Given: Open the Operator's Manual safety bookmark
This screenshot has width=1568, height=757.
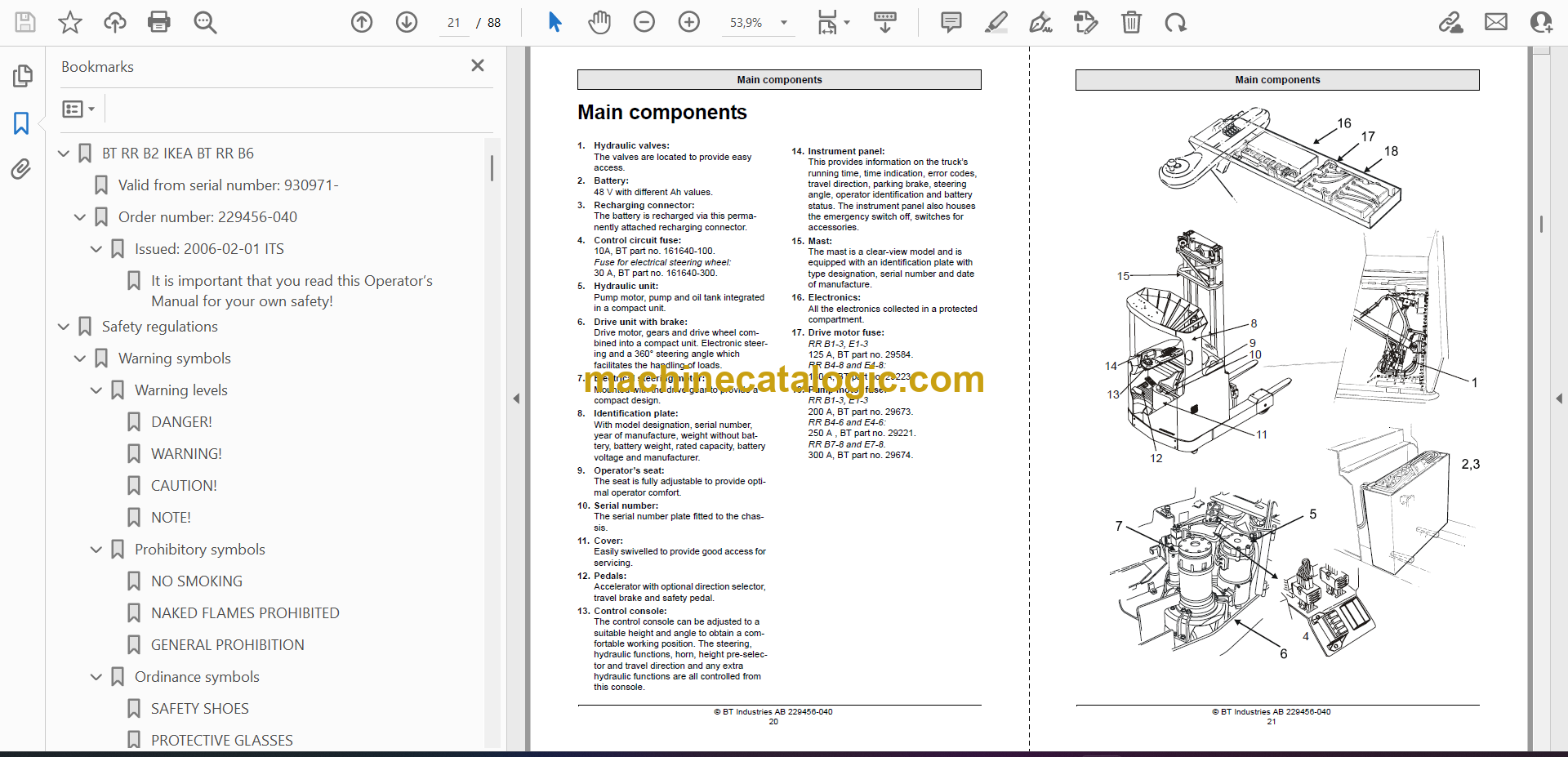Looking at the screenshot, I should click(292, 291).
